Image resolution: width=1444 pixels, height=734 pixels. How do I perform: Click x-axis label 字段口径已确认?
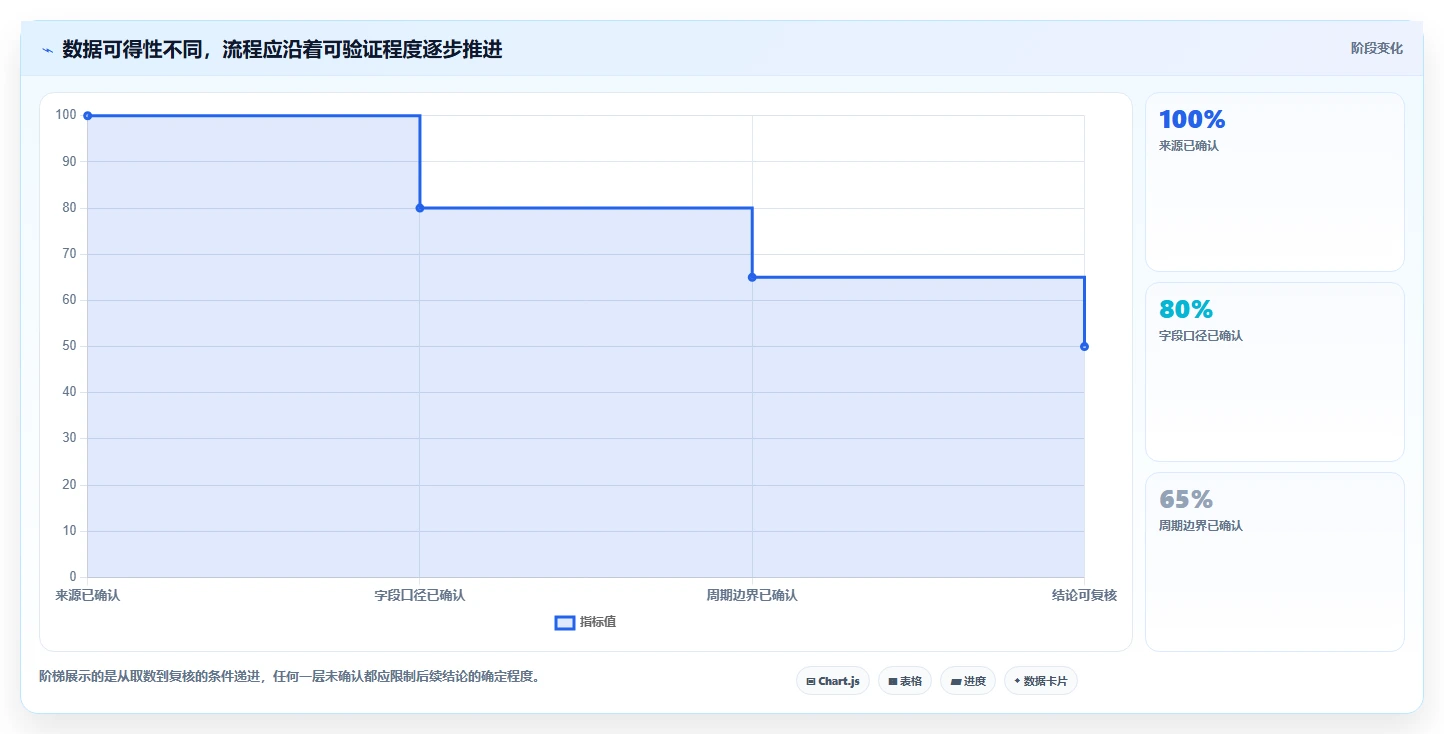[420, 595]
